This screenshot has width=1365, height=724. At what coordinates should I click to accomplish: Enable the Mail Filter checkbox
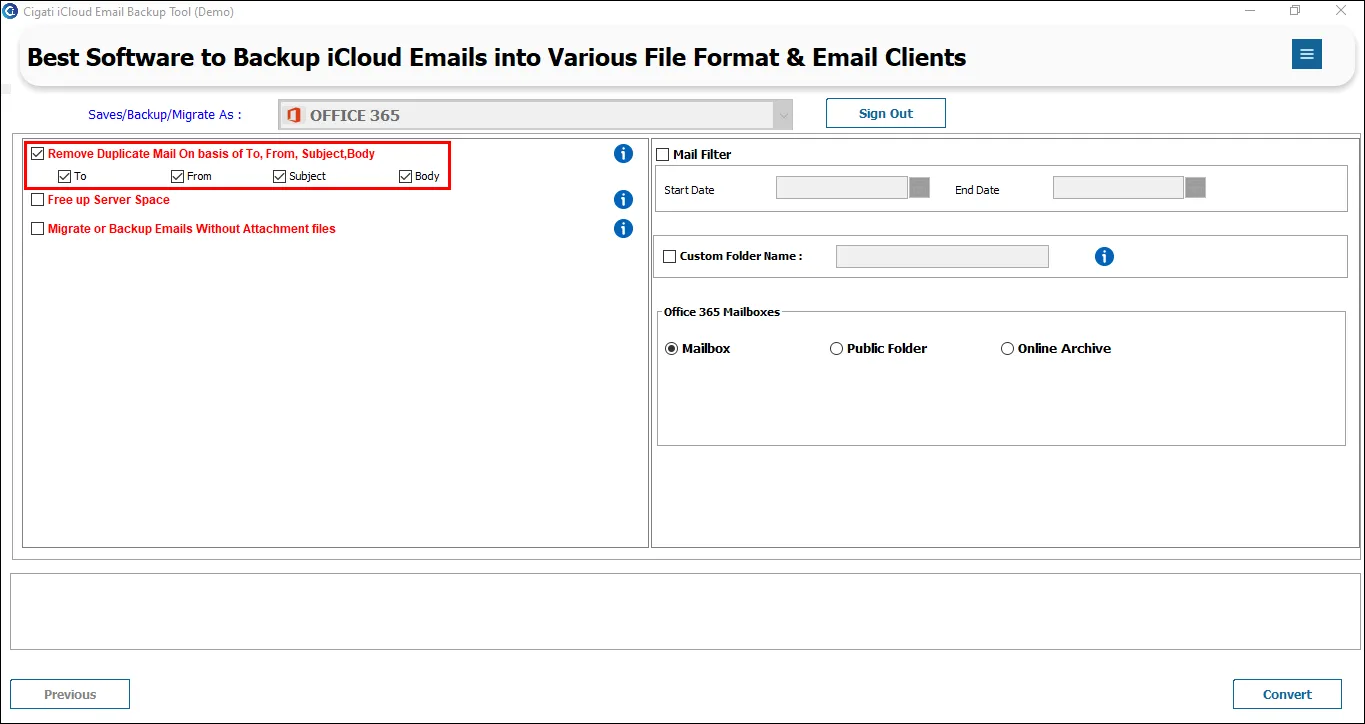click(x=663, y=155)
